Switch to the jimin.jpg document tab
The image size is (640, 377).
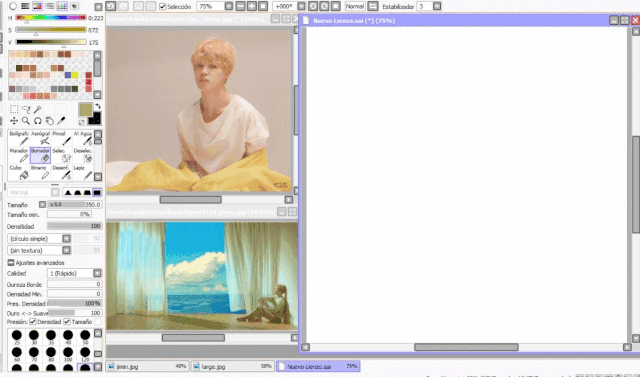[147, 366]
